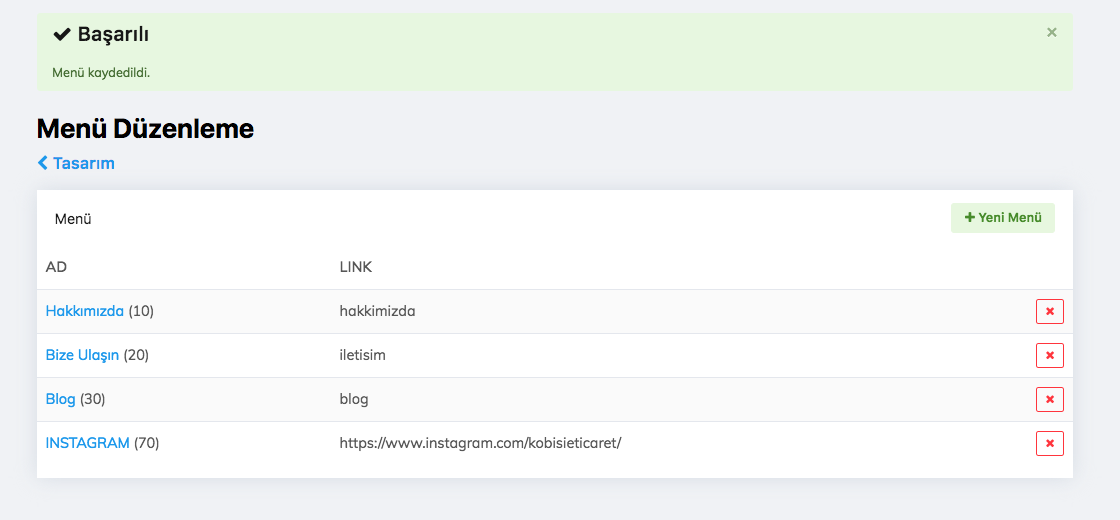
Task: Click the iletisim link value cell
Action: (x=362, y=355)
